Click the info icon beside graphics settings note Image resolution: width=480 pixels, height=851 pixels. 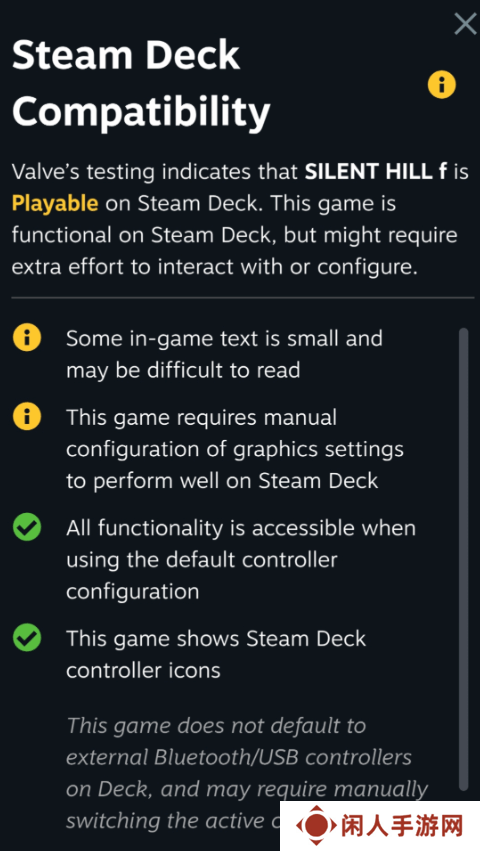pyautogui.click(x=27, y=418)
